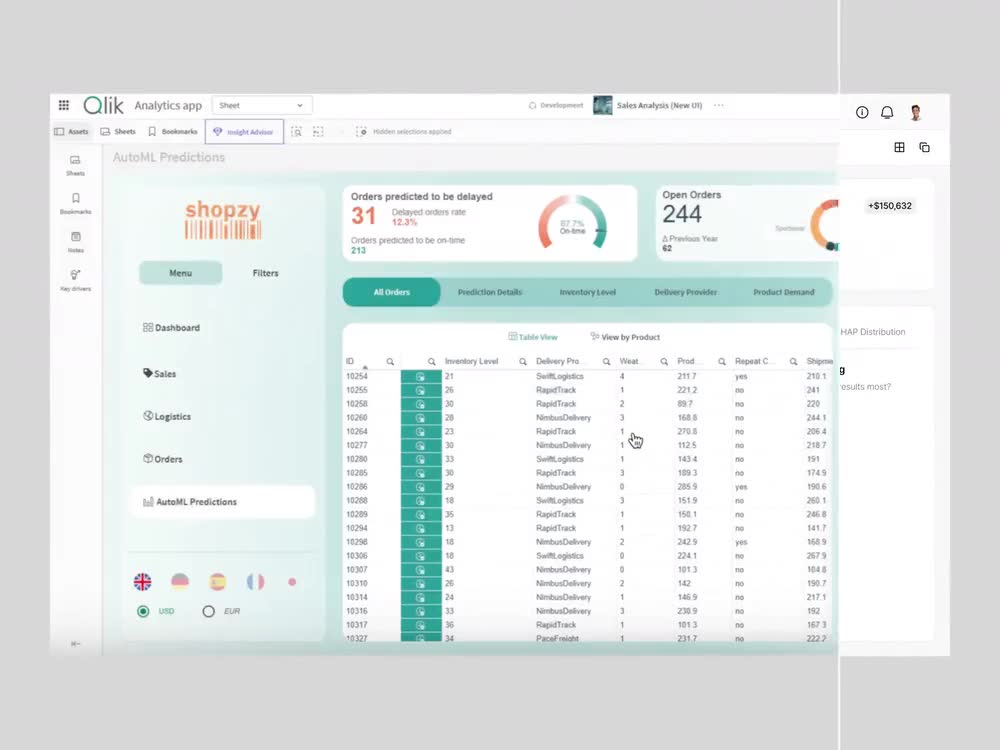The image size is (1000, 750).
Task: Open Bookmarks in the left sidebar
Action: (75, 203)
